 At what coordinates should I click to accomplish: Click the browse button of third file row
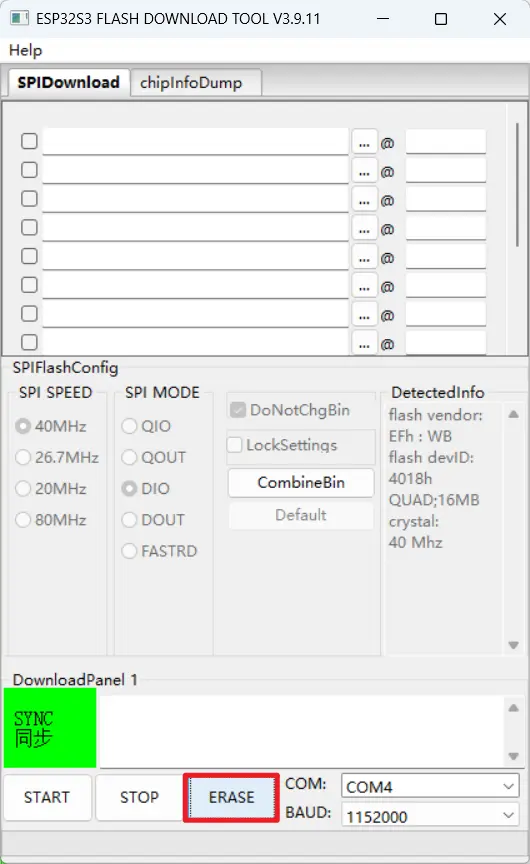click(x=364, y=200)
